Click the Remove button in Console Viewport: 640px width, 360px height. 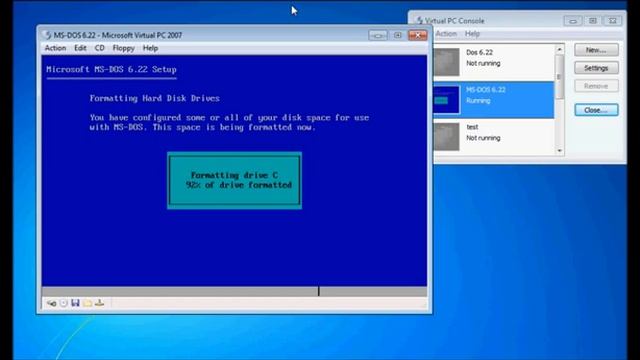point(596,86)
